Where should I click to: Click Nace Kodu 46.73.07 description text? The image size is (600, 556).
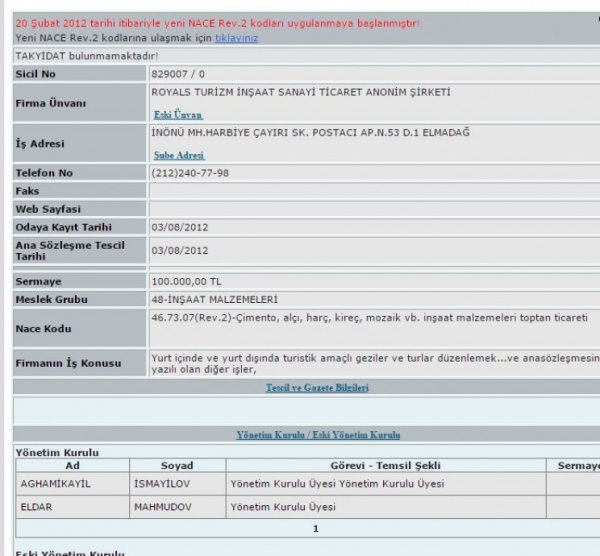pyautogui.click(x=369, y=318)
